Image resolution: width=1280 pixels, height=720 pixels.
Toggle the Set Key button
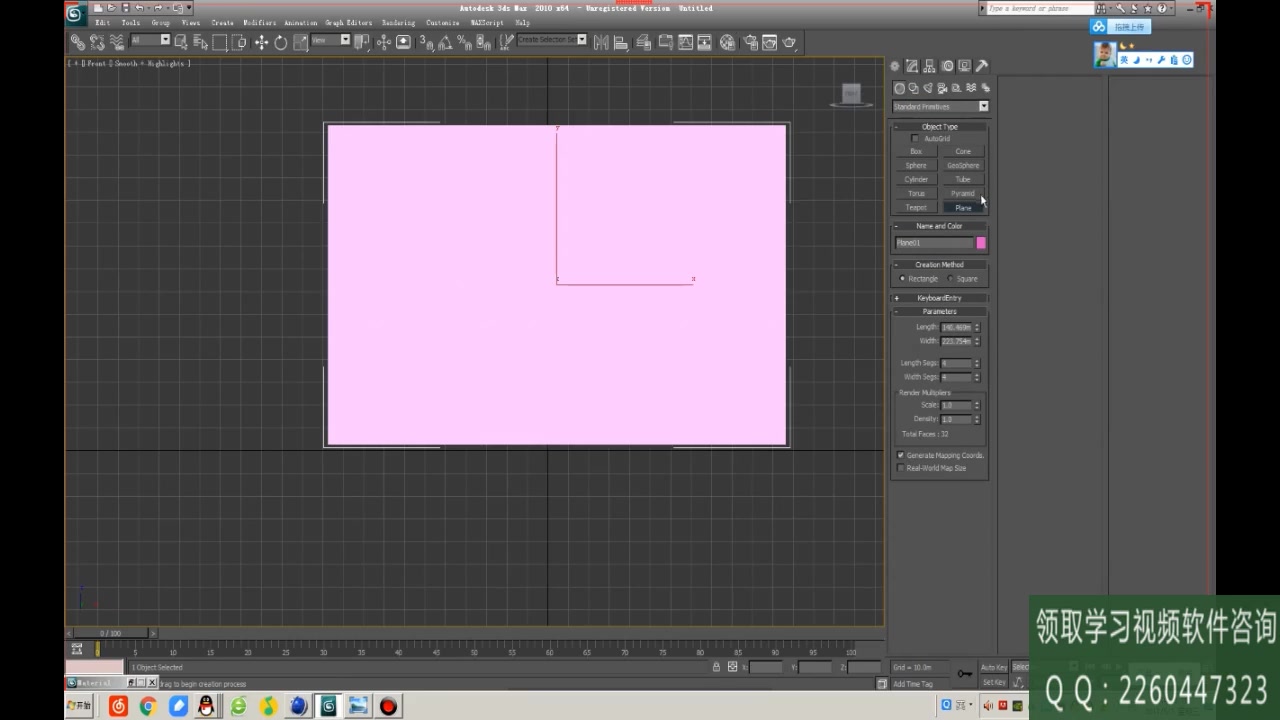(x=994, y=682)
